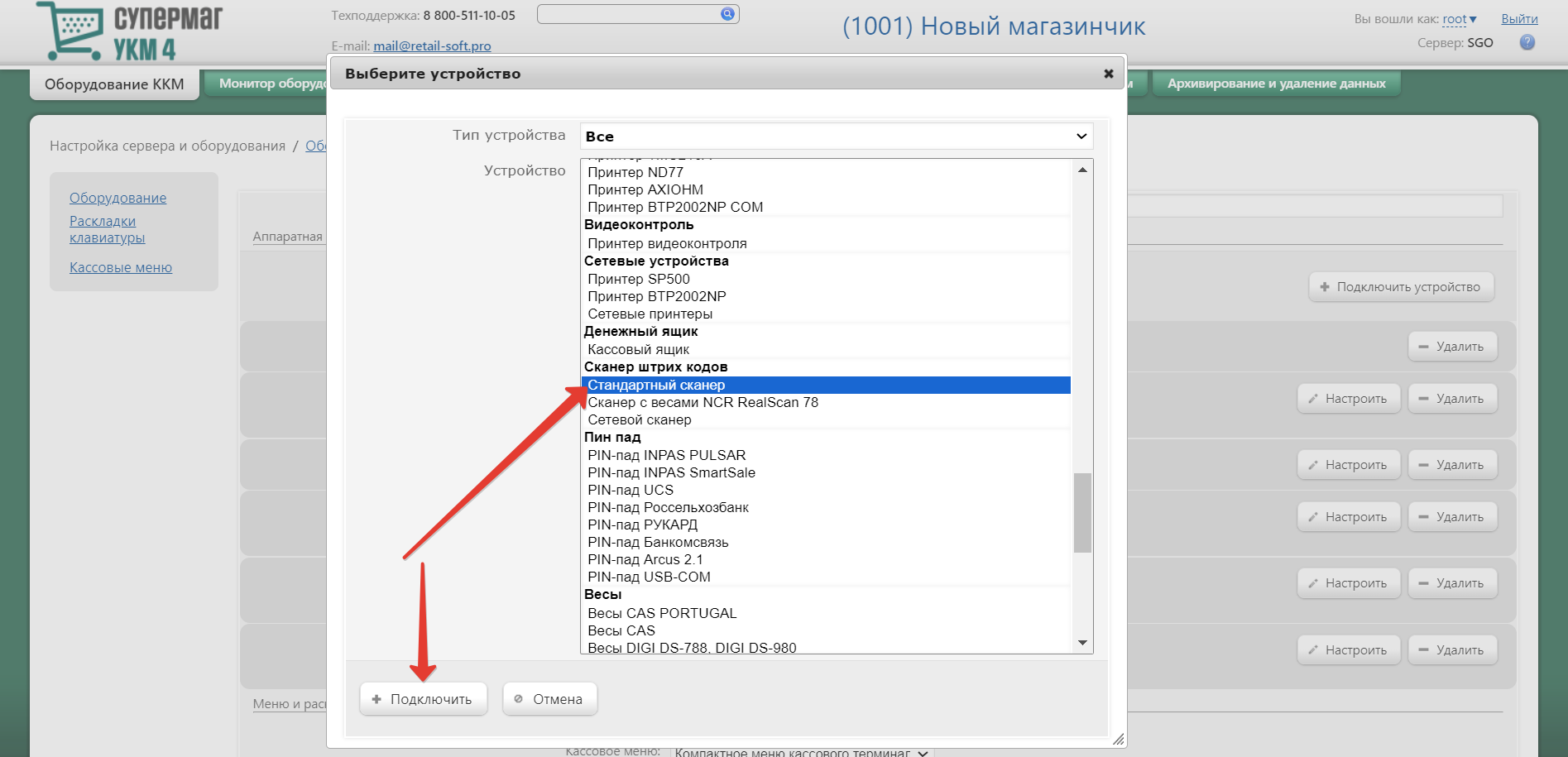This screenshot has width=1568, height=757.
Task: Select 'Сетевой сканер' item
Action: coord(826,419)
